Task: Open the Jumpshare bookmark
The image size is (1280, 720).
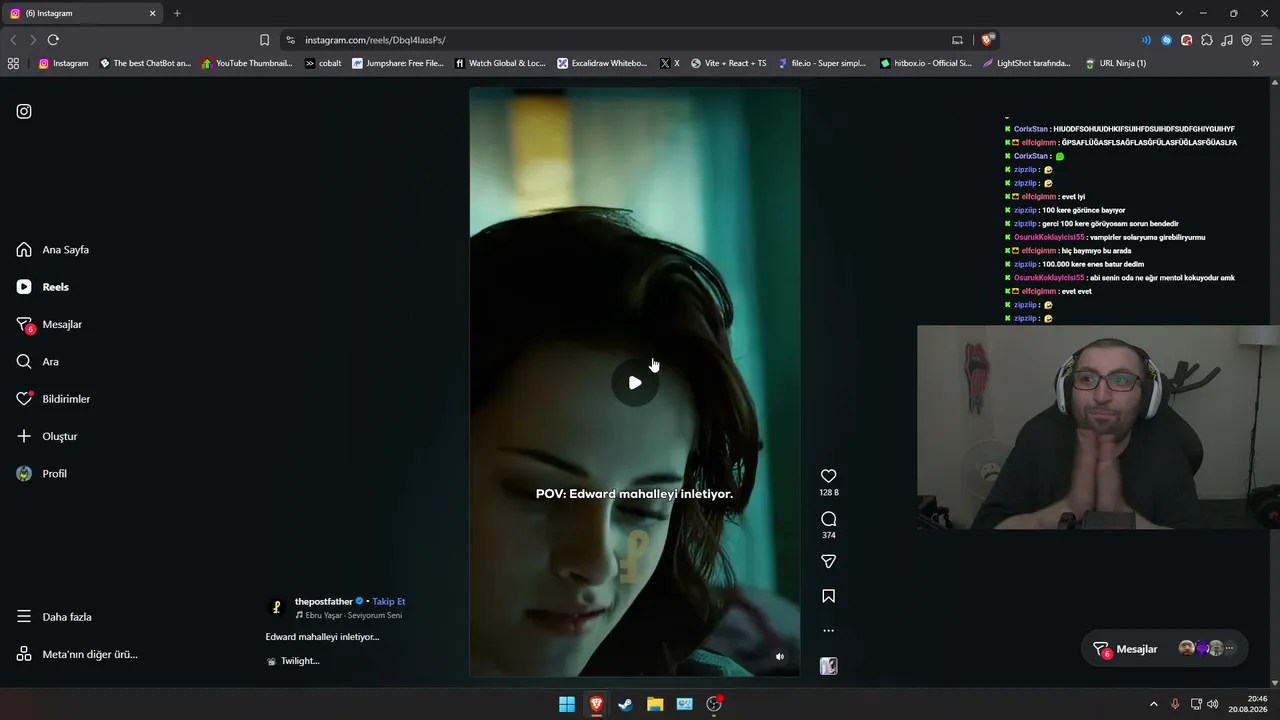Action: (x=398, y=63)
